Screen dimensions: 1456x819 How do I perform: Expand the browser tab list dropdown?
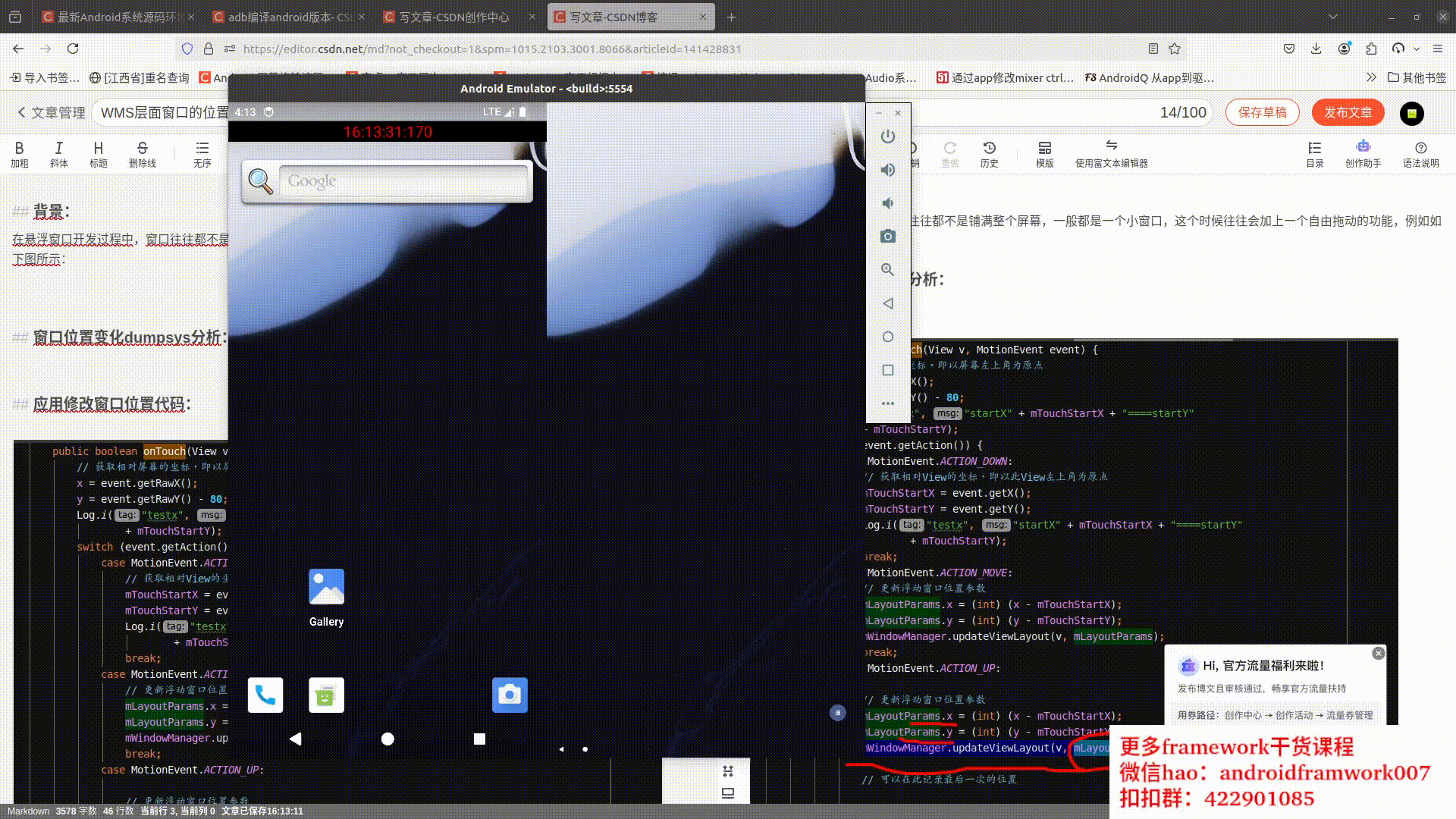[1333, 17]
